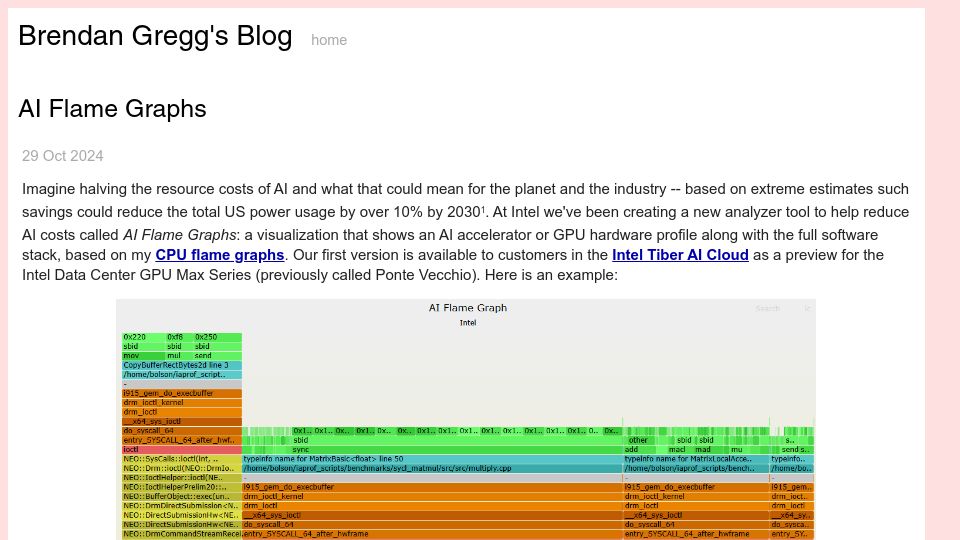Select the NEO::Drm::ioctl frame
The height and width of the screenshot is (540, 960).
tap(182, 468)
